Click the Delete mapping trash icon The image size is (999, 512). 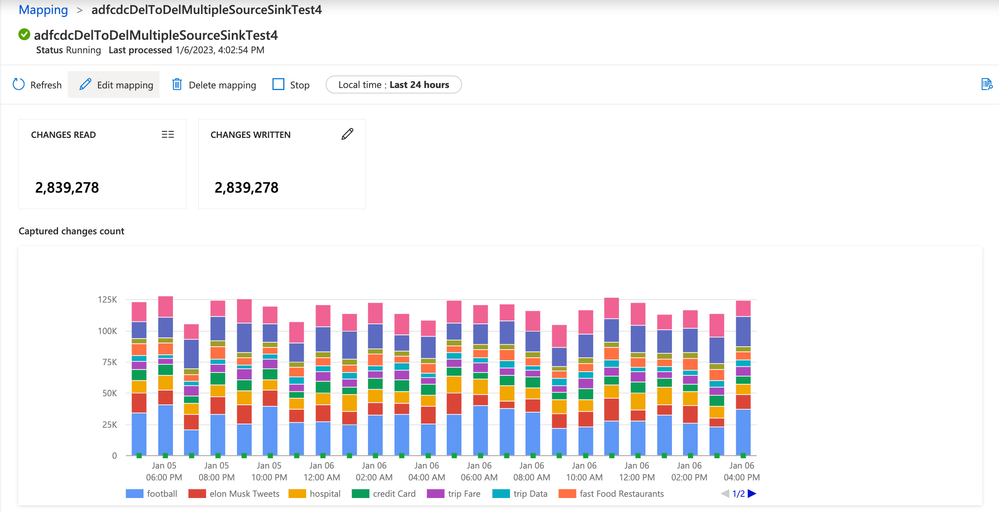(177, 85)
